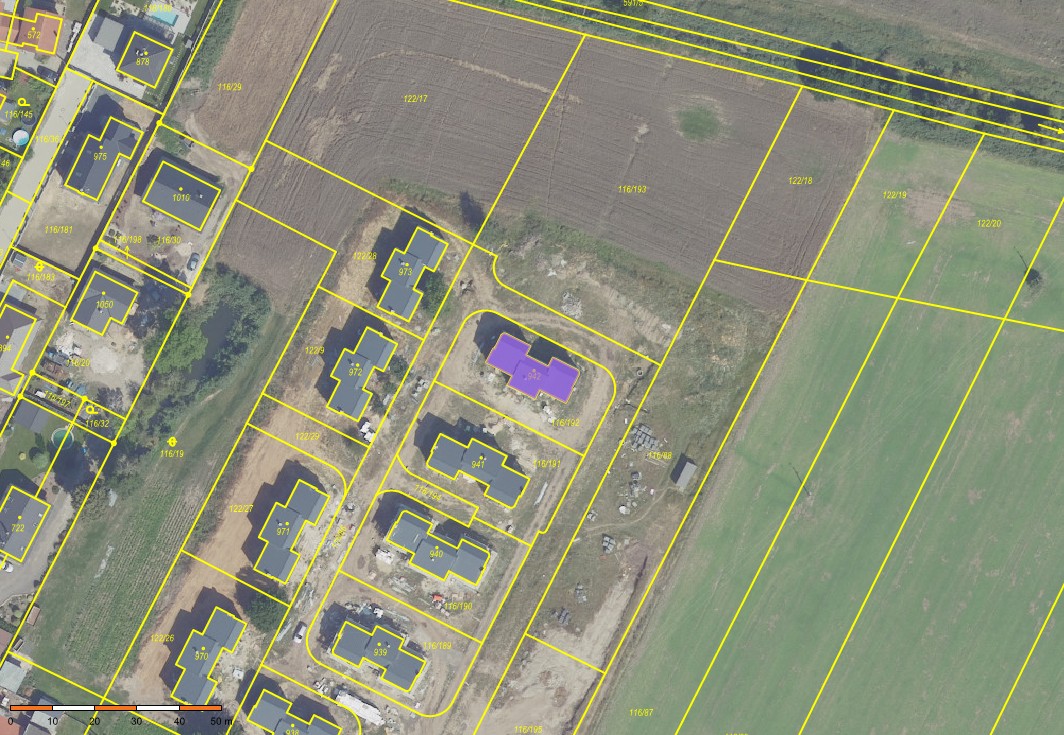The image size is (1064, 735).
Task: Click parcel label 122/17
Action: point(415,98)
